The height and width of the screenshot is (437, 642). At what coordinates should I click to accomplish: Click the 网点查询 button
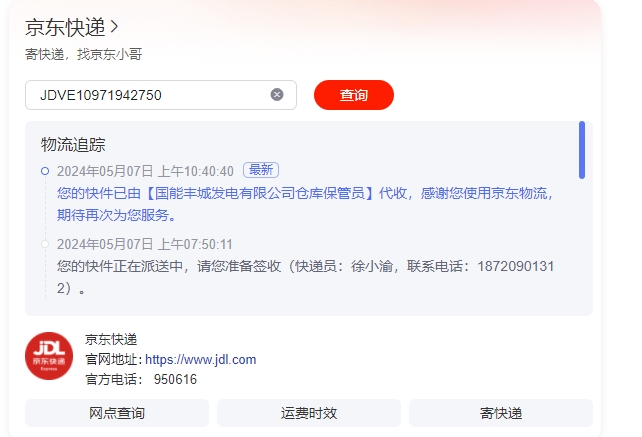pos(117,413)
